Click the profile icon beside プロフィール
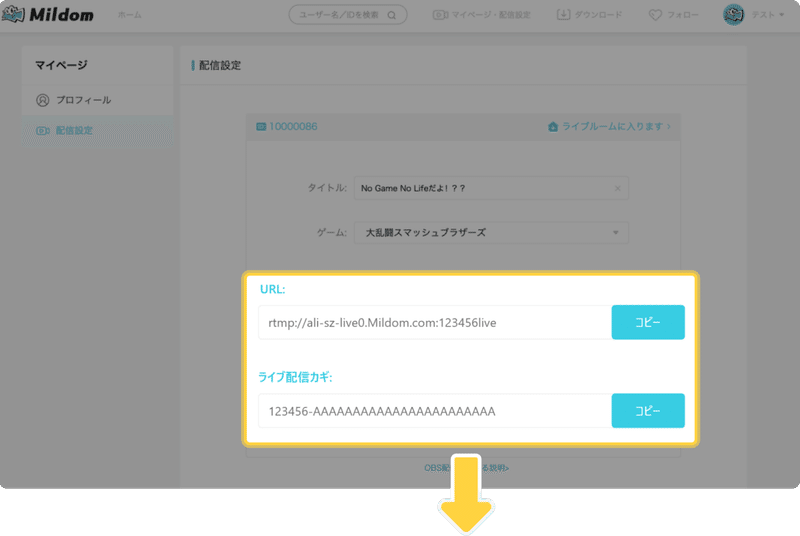 pyautogui.click(x=43, y=100)
